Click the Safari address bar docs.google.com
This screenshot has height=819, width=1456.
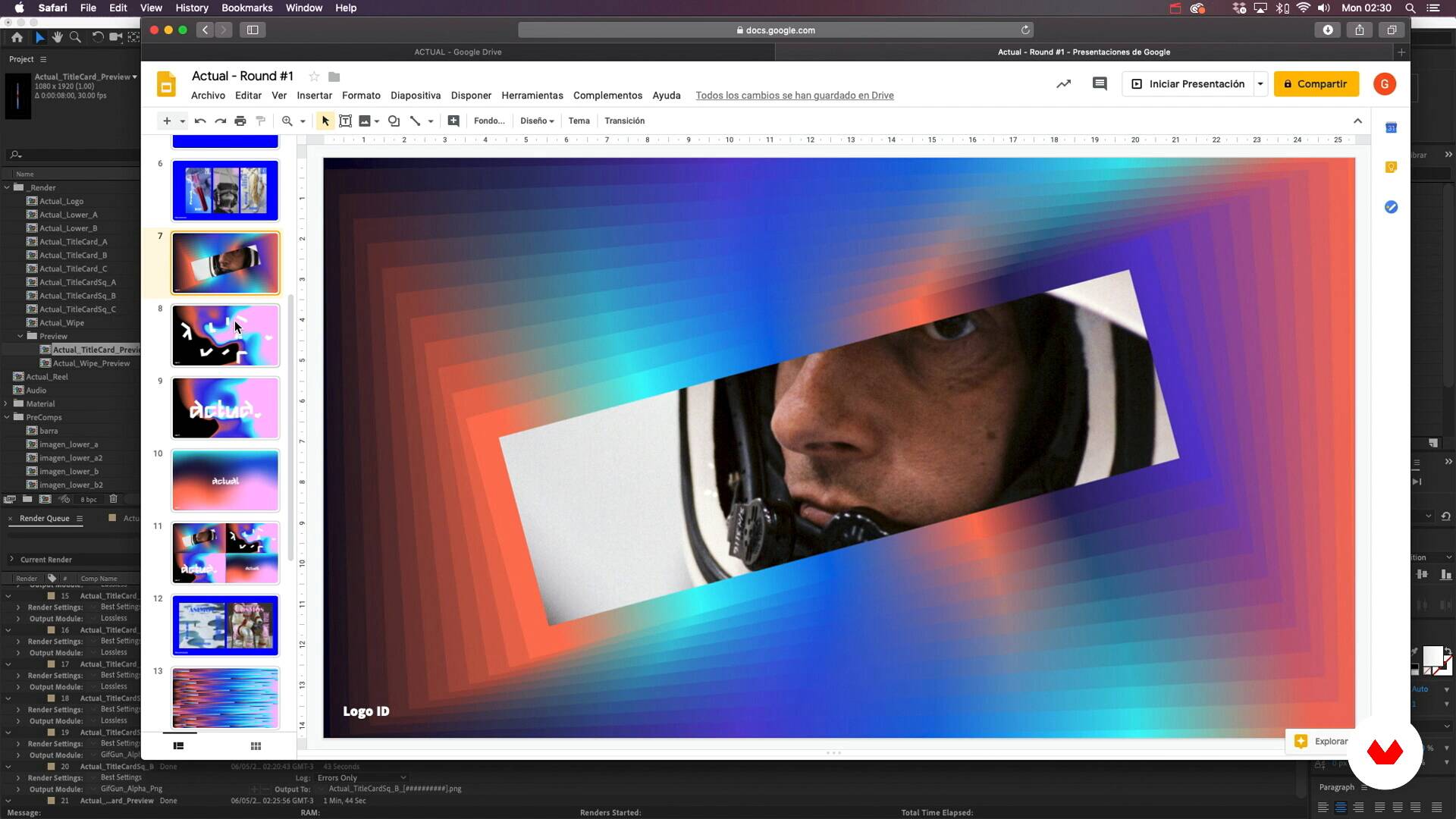[775, 30]
